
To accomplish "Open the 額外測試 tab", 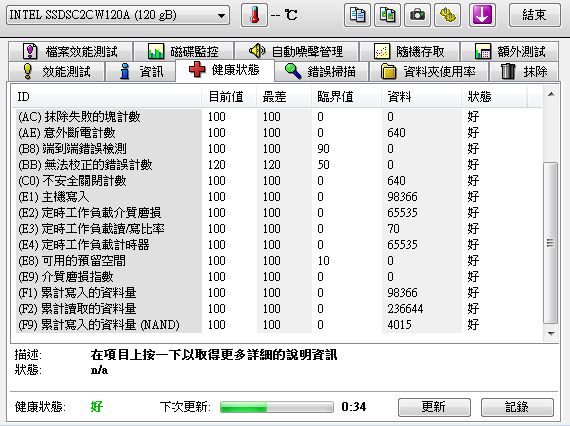I will pos(510,51).
